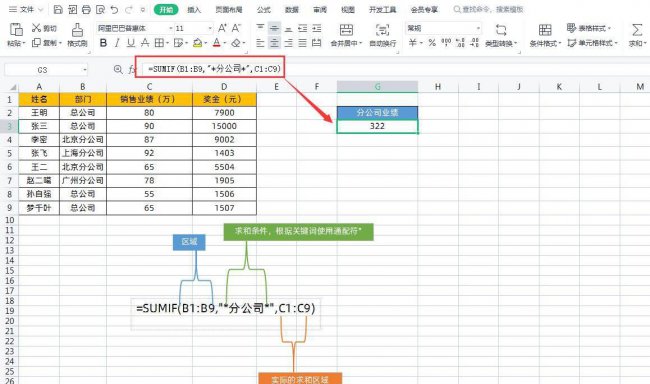Open the number format (常规) dropdown
Screen dimensions: 650x384
click(478, 28)
